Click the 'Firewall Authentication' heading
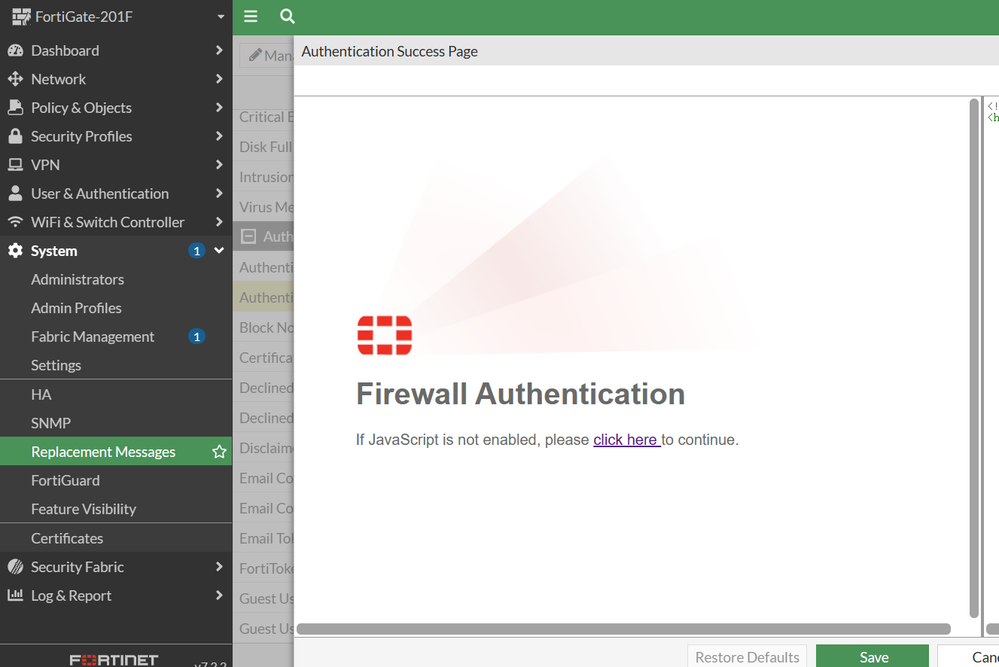 click(x=521, y=394)
